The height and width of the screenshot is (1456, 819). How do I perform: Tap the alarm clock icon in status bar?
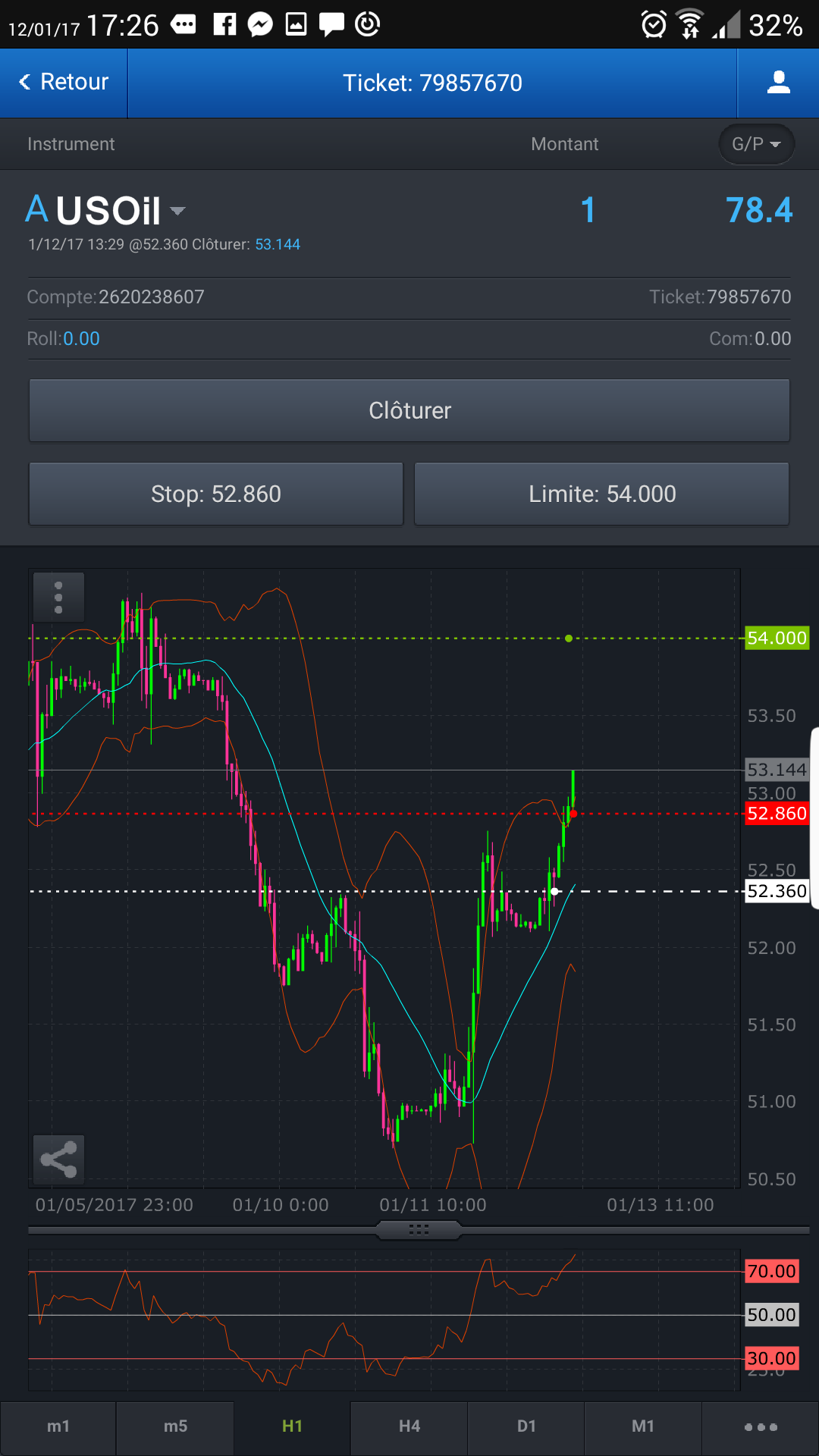(x=654, y=25)
